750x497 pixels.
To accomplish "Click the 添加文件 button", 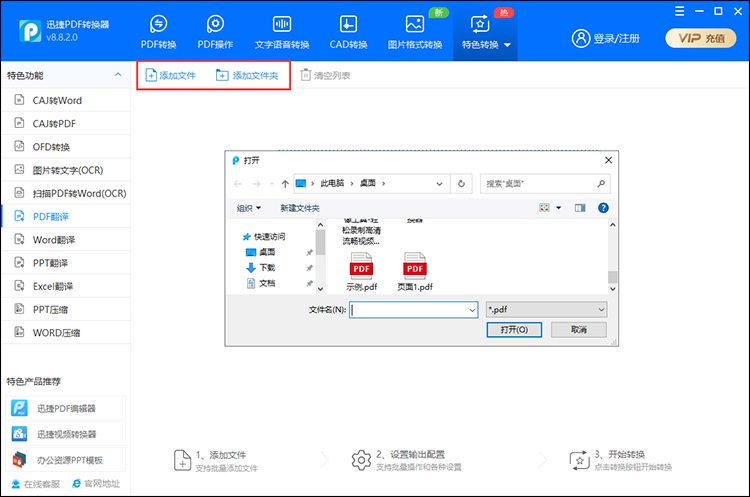I will (171, 75).
